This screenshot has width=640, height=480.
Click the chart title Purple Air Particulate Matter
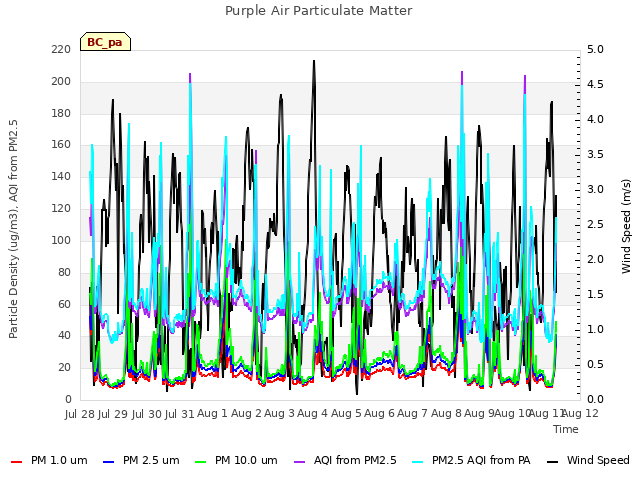(x=319, y=11)
